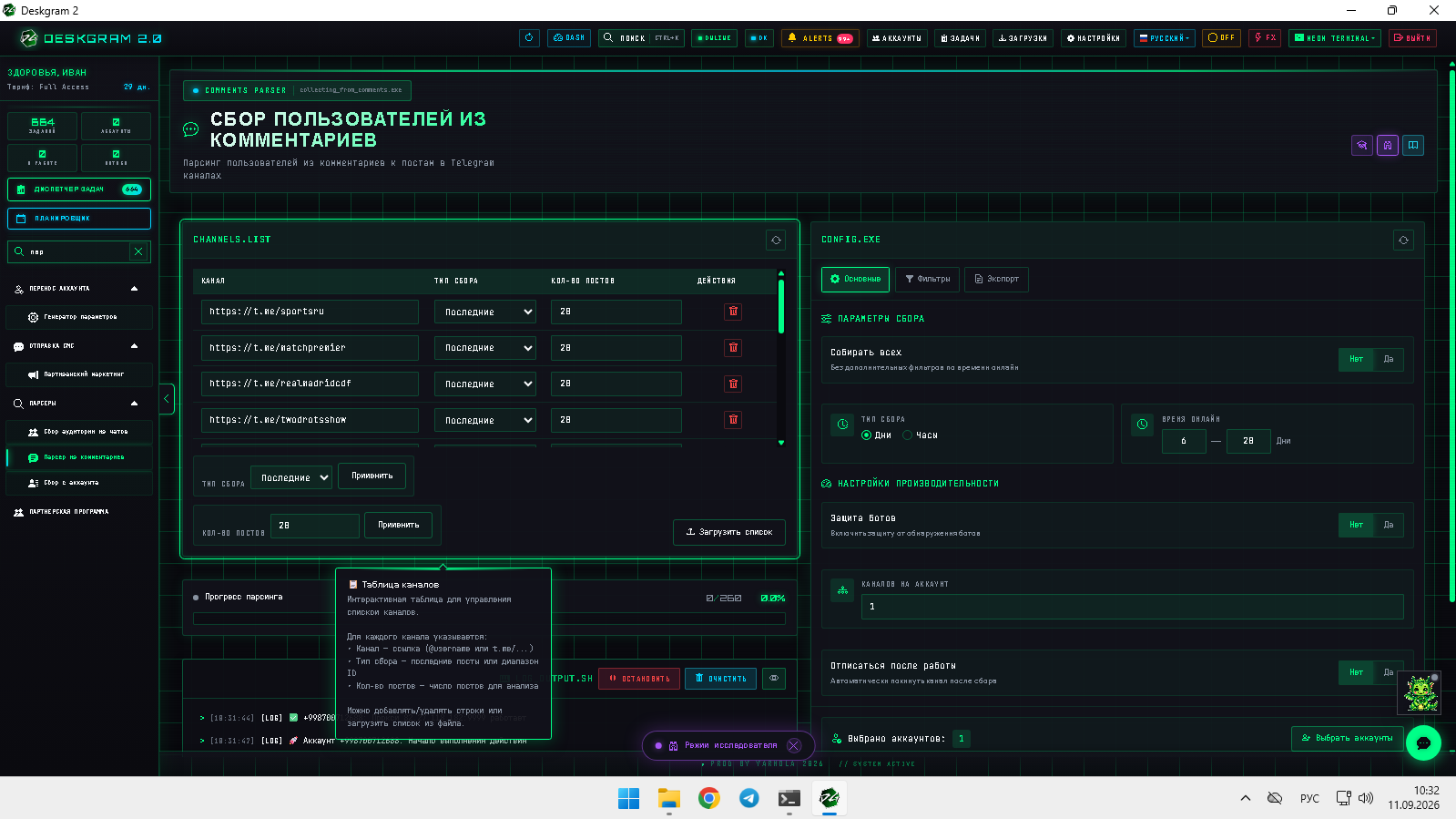Delete the realmadridcdf channel row
This screenshot has width=1456, height=819.
click(733, 384)
